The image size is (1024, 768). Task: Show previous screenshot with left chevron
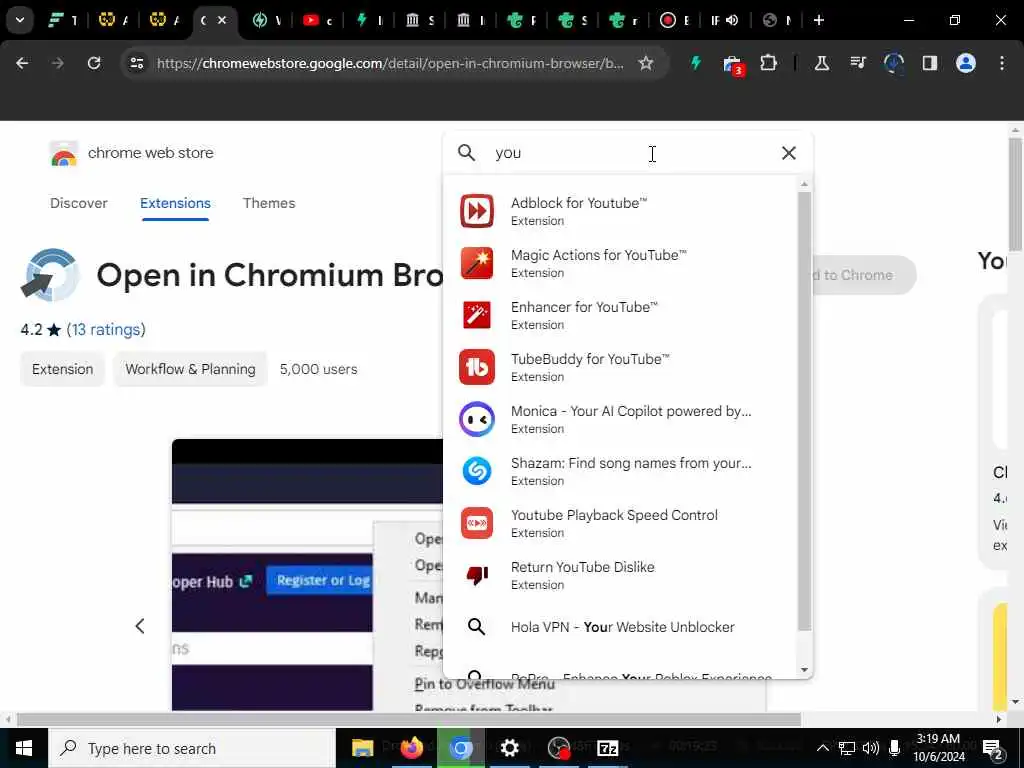point(140,626)
